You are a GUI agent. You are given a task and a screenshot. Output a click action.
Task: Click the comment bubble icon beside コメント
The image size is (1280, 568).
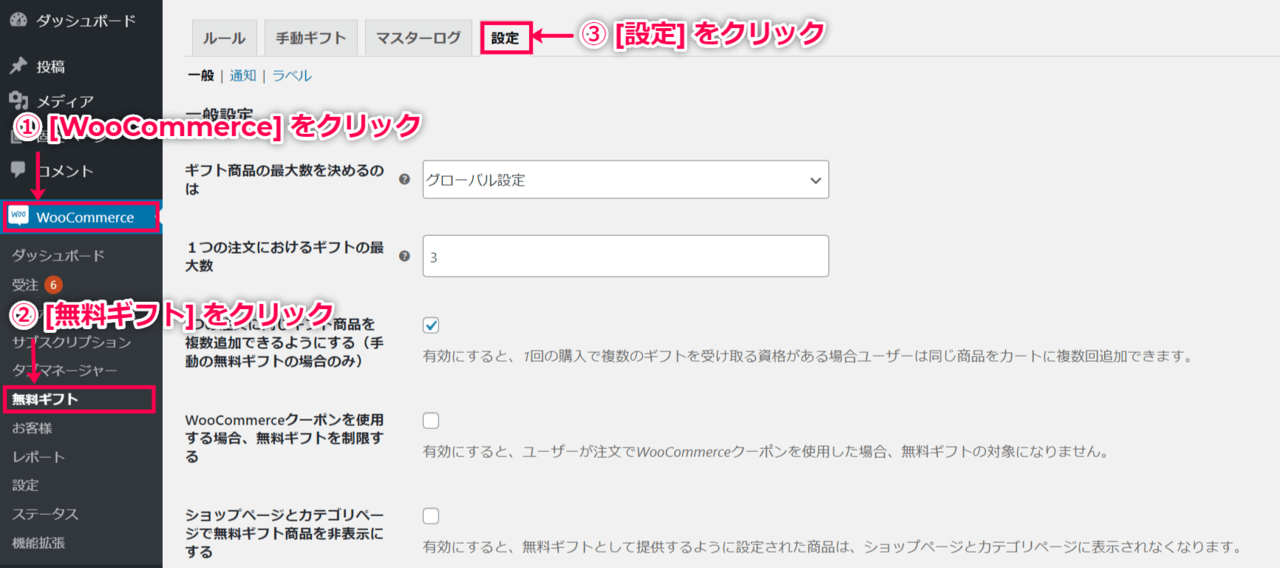(18, 169)
